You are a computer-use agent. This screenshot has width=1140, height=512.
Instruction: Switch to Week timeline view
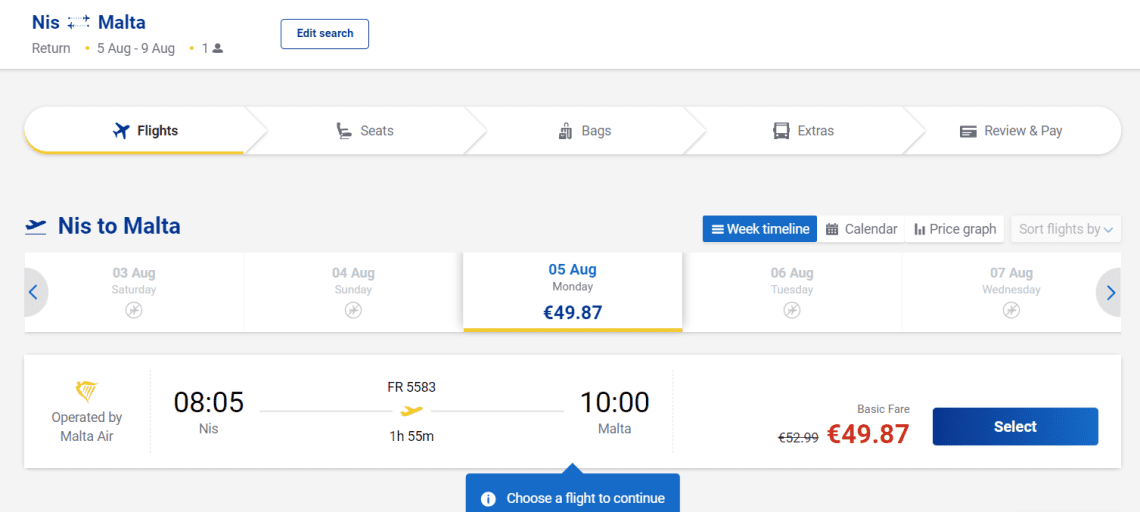tap(760, 229)
